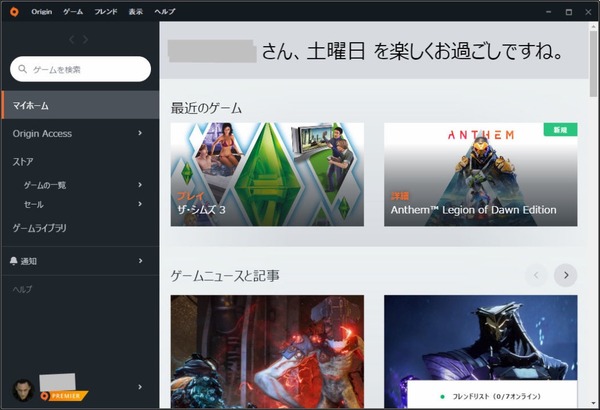
Task: Show next game news articles
Action: pyautogui.click(x=566, y=275)
